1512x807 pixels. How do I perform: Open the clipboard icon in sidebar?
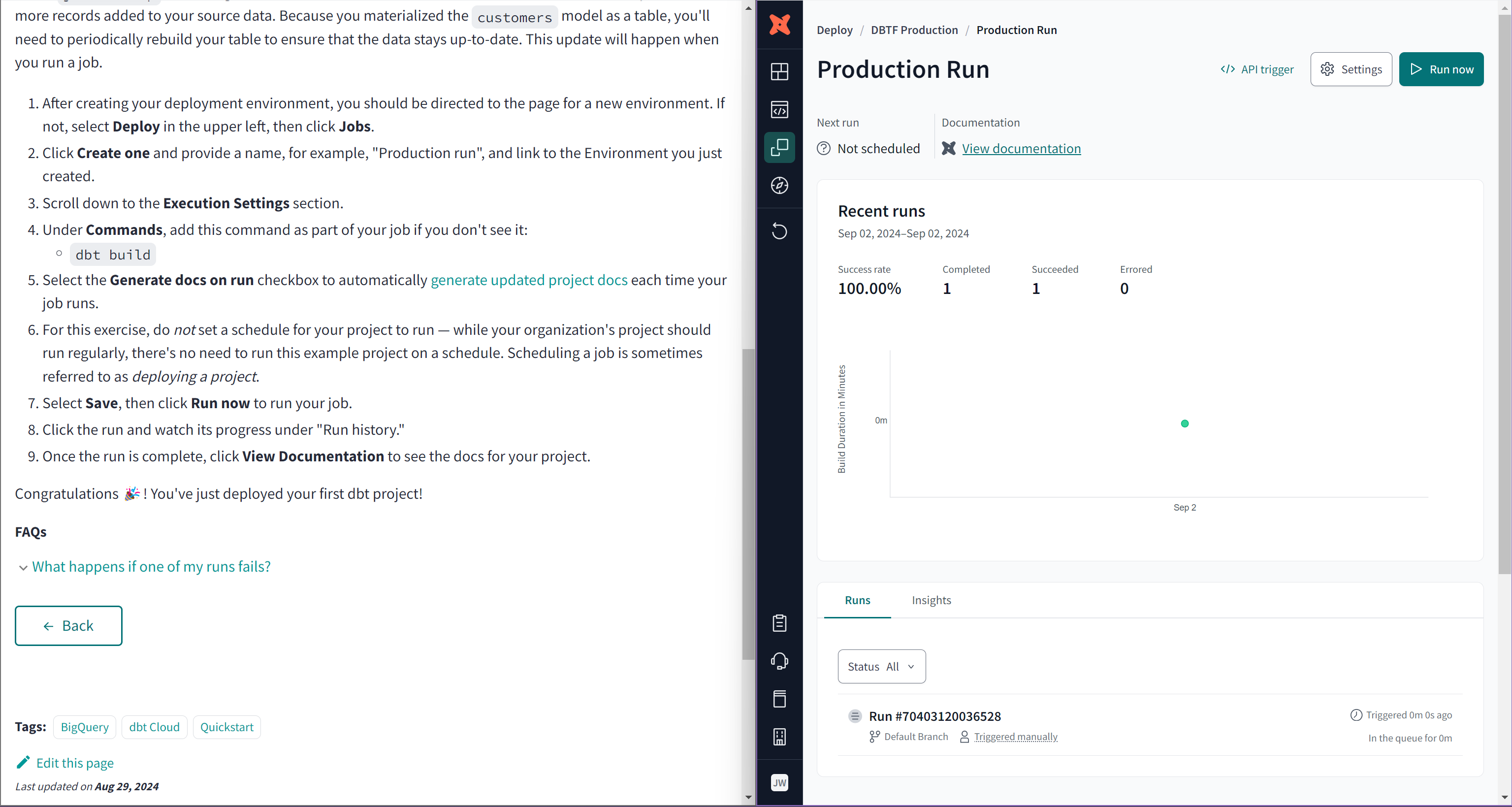(x=779, y=623)
